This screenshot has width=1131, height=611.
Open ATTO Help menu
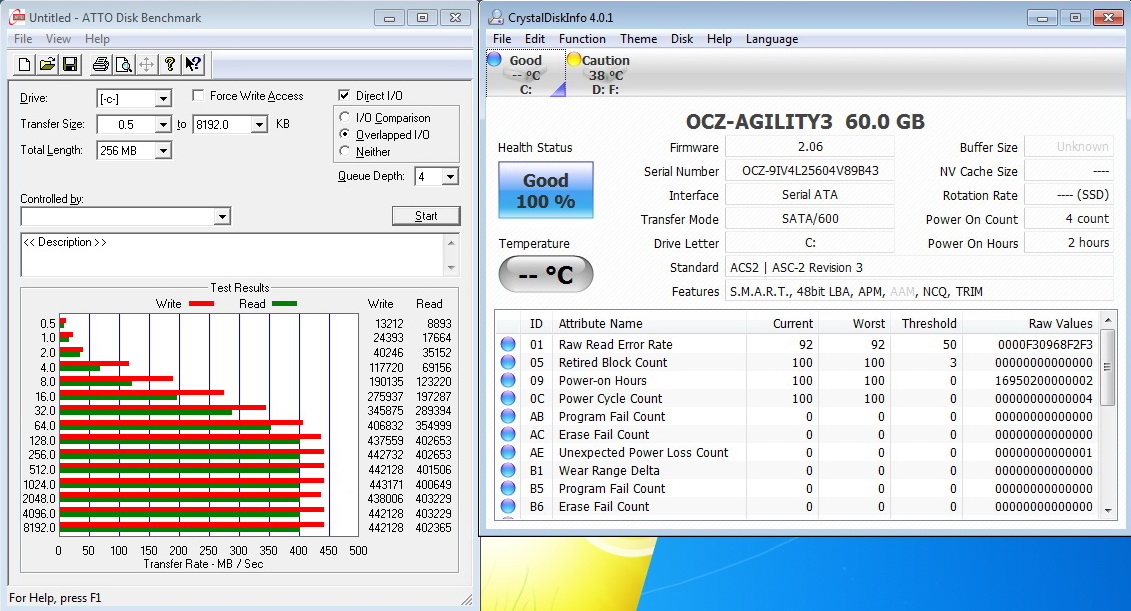pyautogui.click(x=97, y=39)
